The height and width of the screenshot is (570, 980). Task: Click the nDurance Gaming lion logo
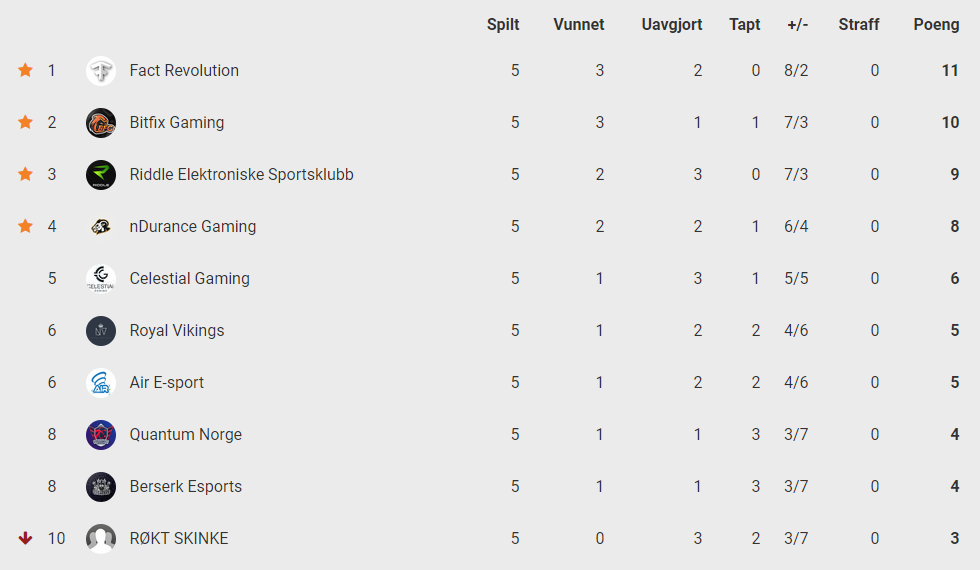(x=101, y=226)
